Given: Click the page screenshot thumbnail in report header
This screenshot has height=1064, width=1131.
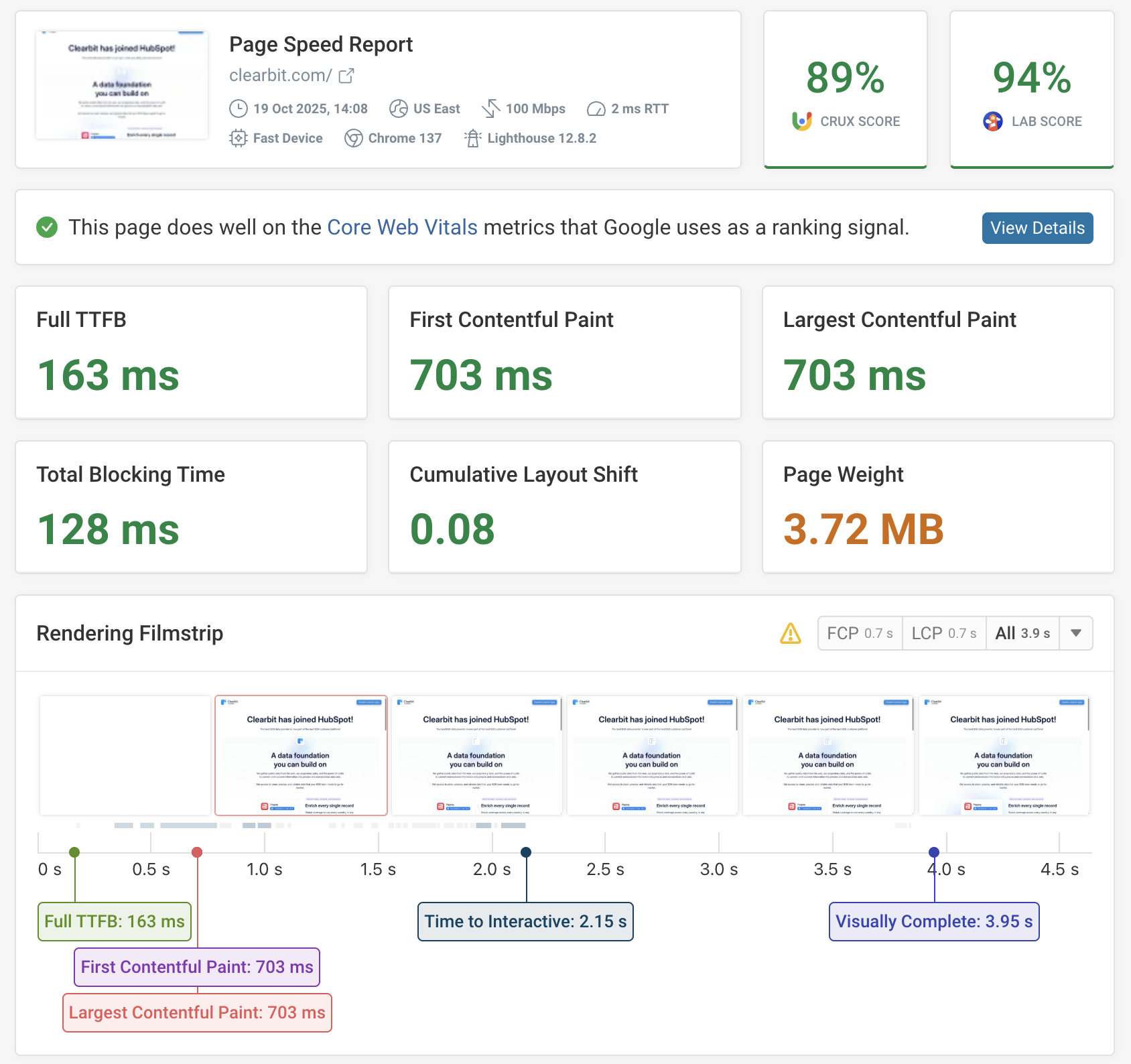Looking at the screenshot, I should click(x=122, y=85).
